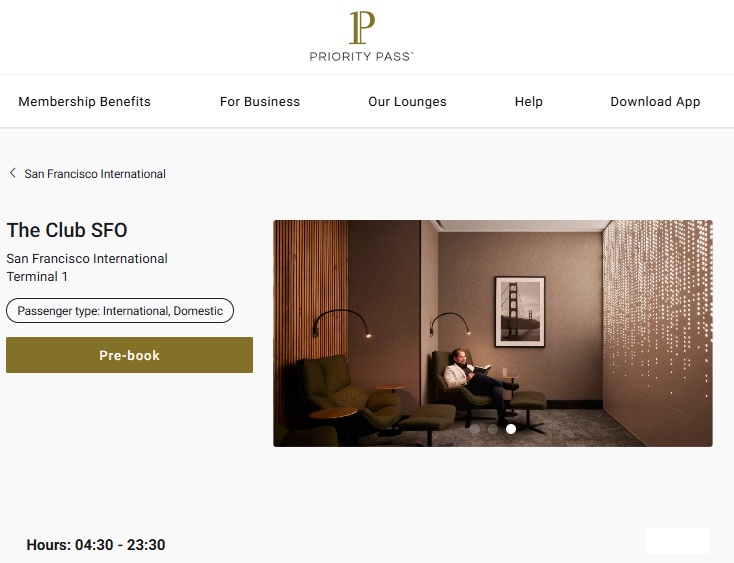Open the For Business menu
The width and height of the screenshot is (734, 563).
tap(260, 102)
